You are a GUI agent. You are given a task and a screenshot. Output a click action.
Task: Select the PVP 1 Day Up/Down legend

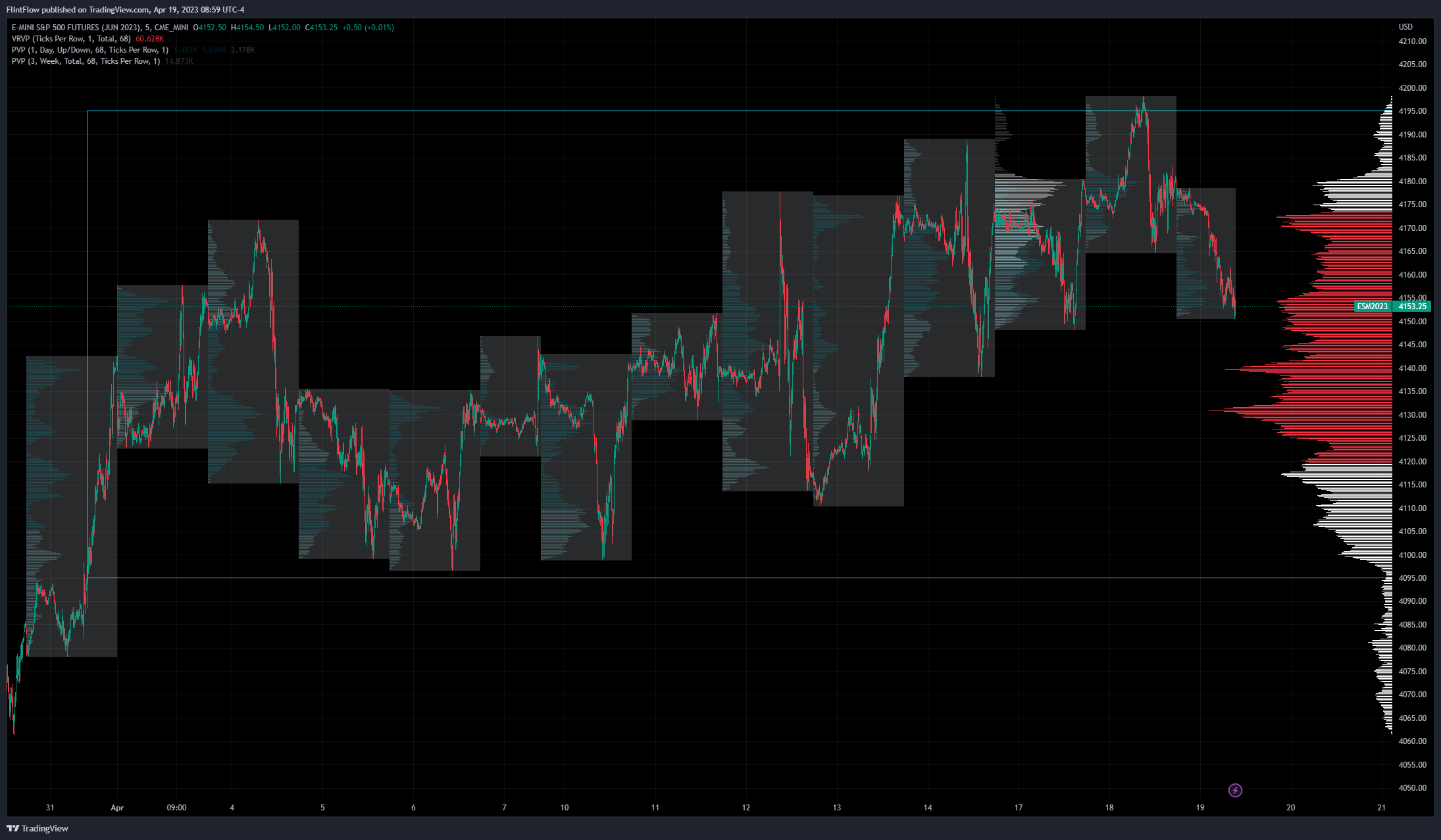click(89, 50)
